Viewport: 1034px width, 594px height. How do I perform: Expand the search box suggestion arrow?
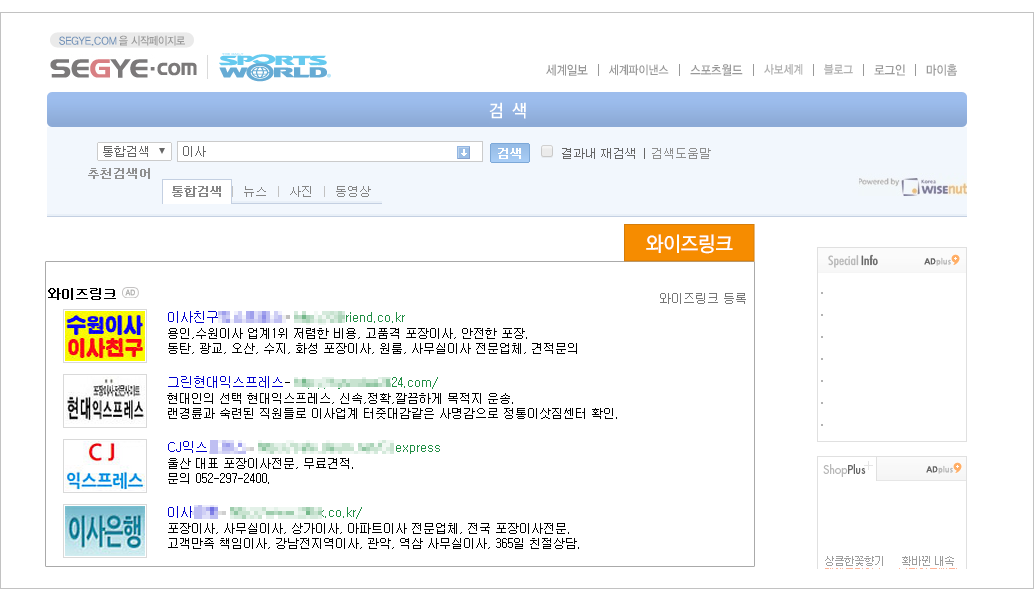click(464, 153)
